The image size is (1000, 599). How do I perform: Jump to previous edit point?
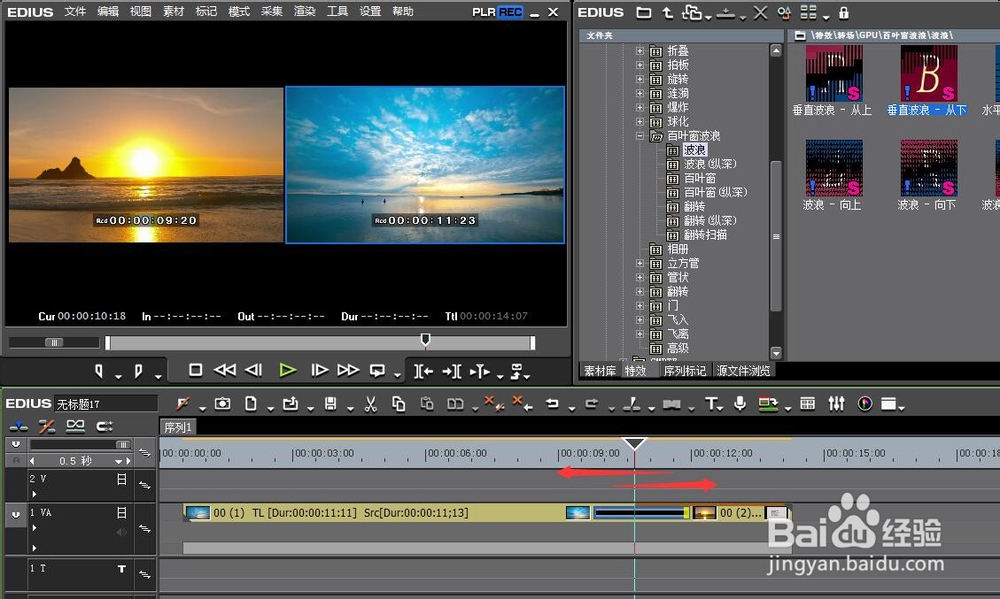423,371
